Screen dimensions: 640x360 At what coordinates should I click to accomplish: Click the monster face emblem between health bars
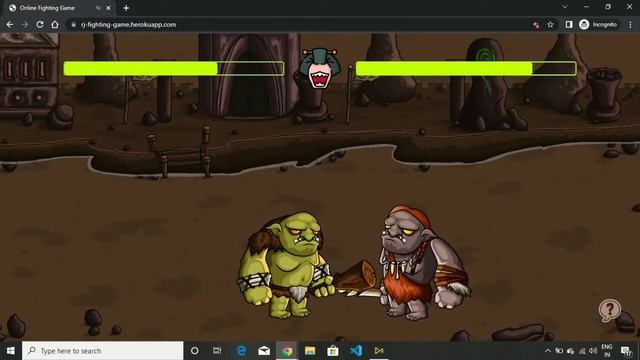320,68
